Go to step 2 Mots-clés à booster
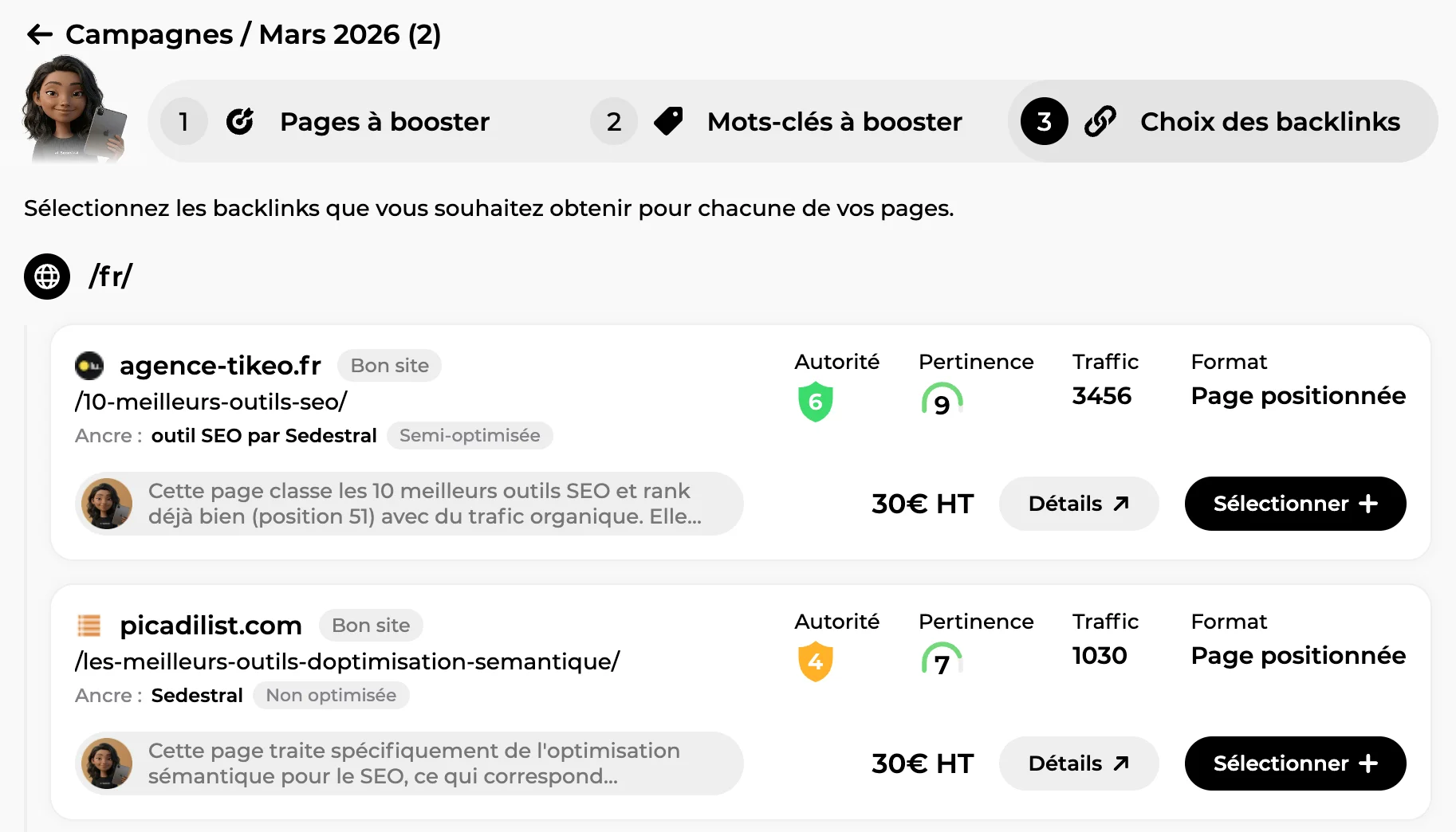The image size is (1456, 832). point(833,121)
